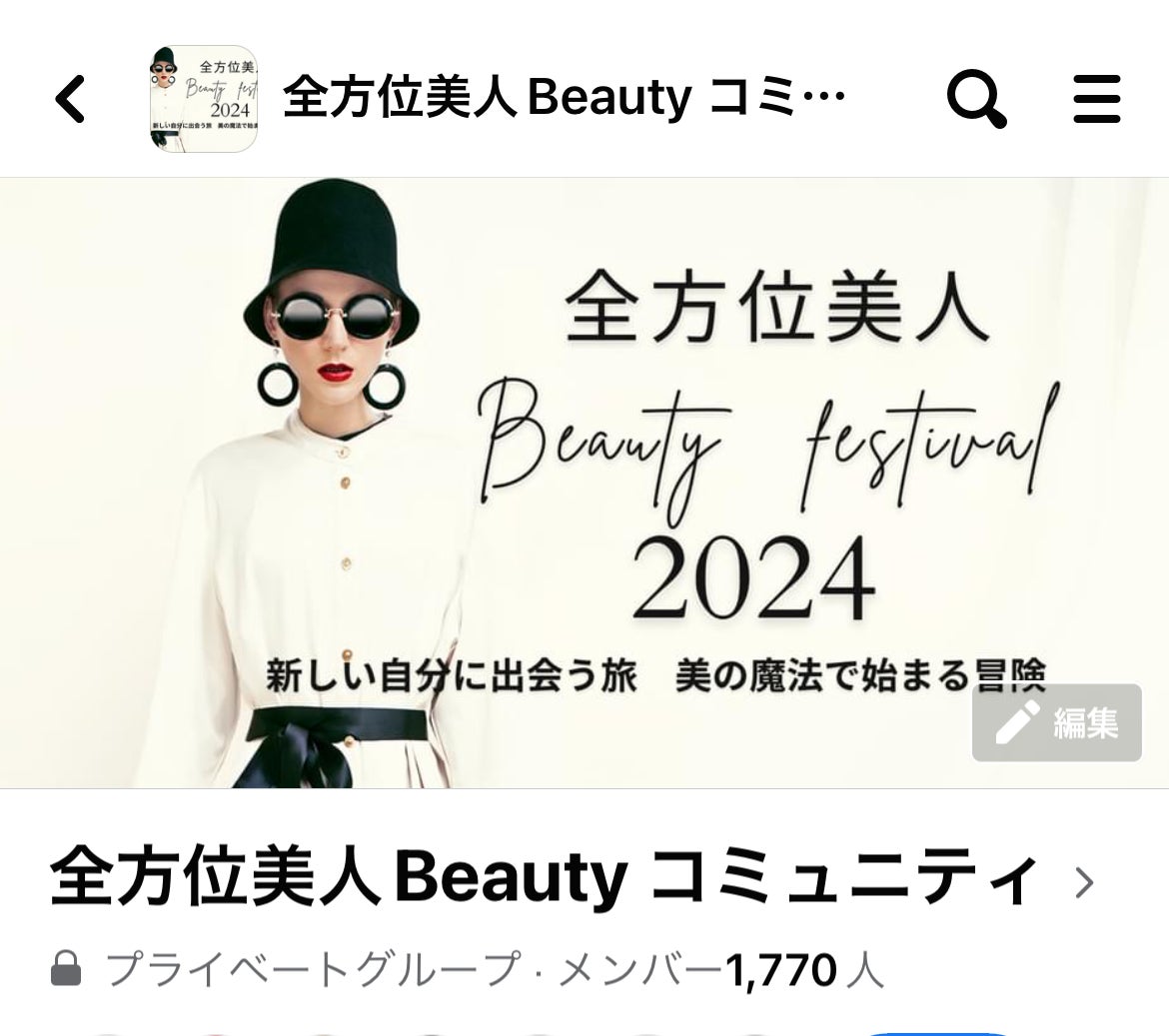This screenshot has height=1036, width=1169.
Task: Open the search magnifier icon
Action: [x=976, y=99]
